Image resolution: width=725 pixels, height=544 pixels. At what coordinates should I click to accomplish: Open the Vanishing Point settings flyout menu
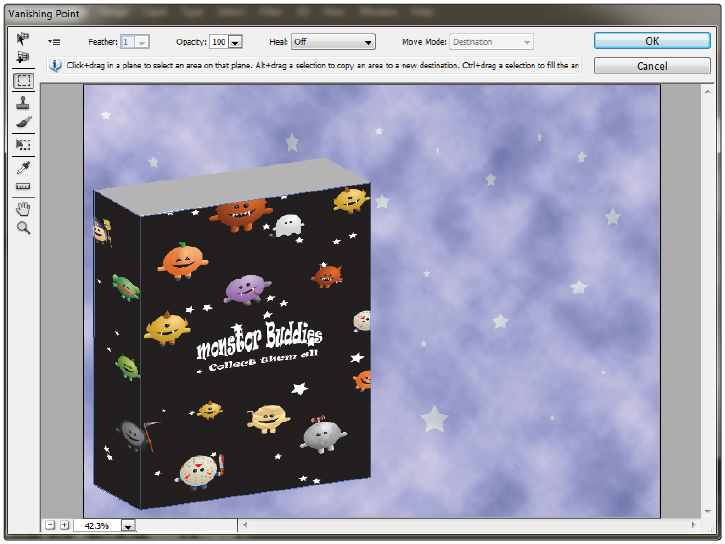54,42
